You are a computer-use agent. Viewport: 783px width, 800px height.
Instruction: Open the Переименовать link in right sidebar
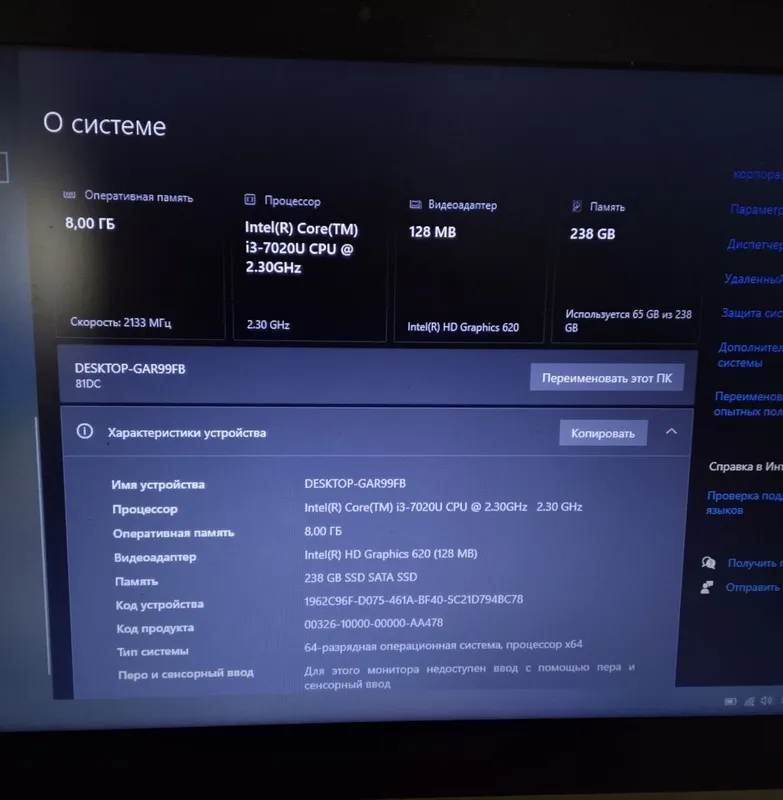(x=748, y=404)
